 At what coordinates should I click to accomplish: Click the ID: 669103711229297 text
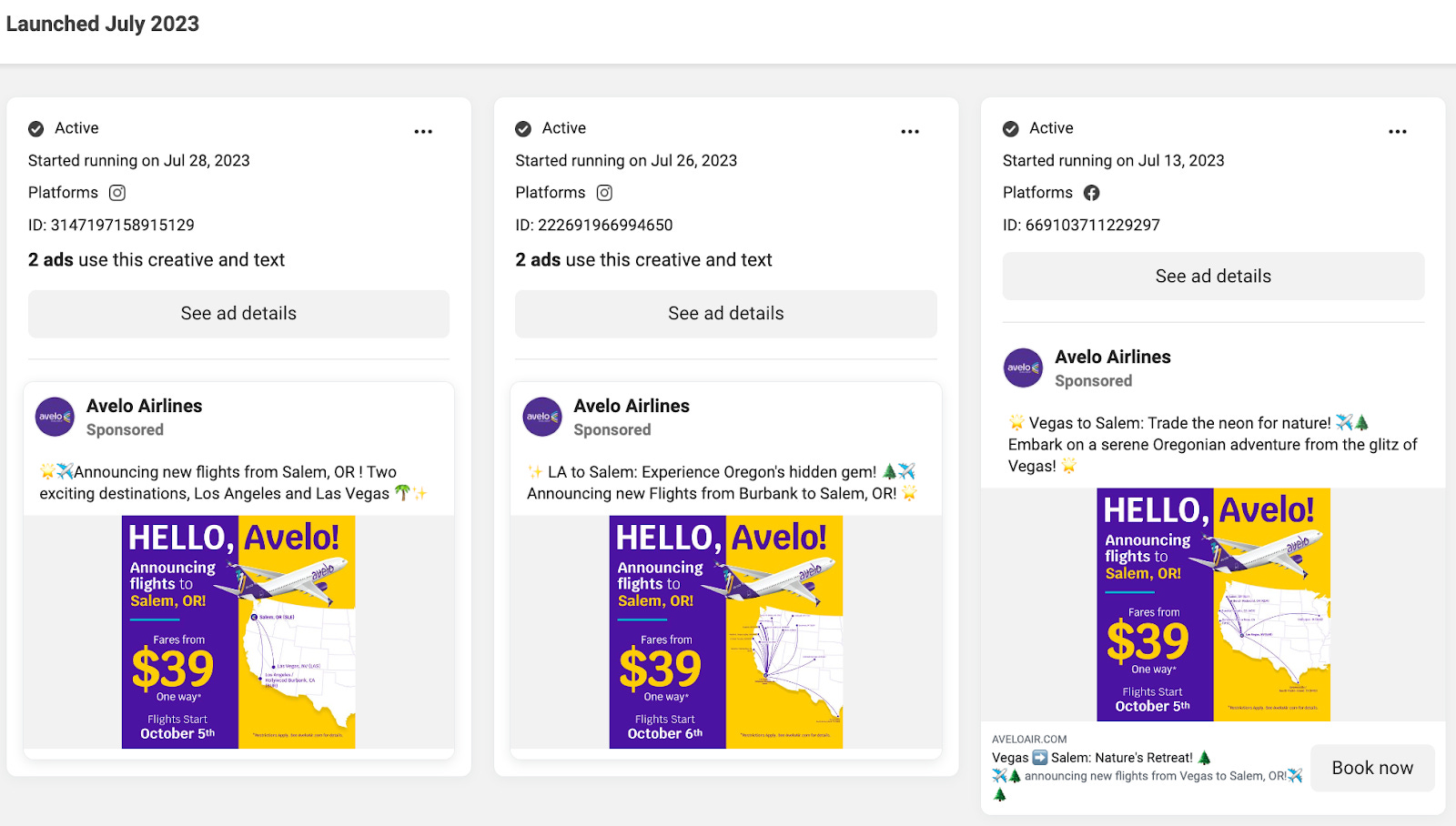[1081, 225]
